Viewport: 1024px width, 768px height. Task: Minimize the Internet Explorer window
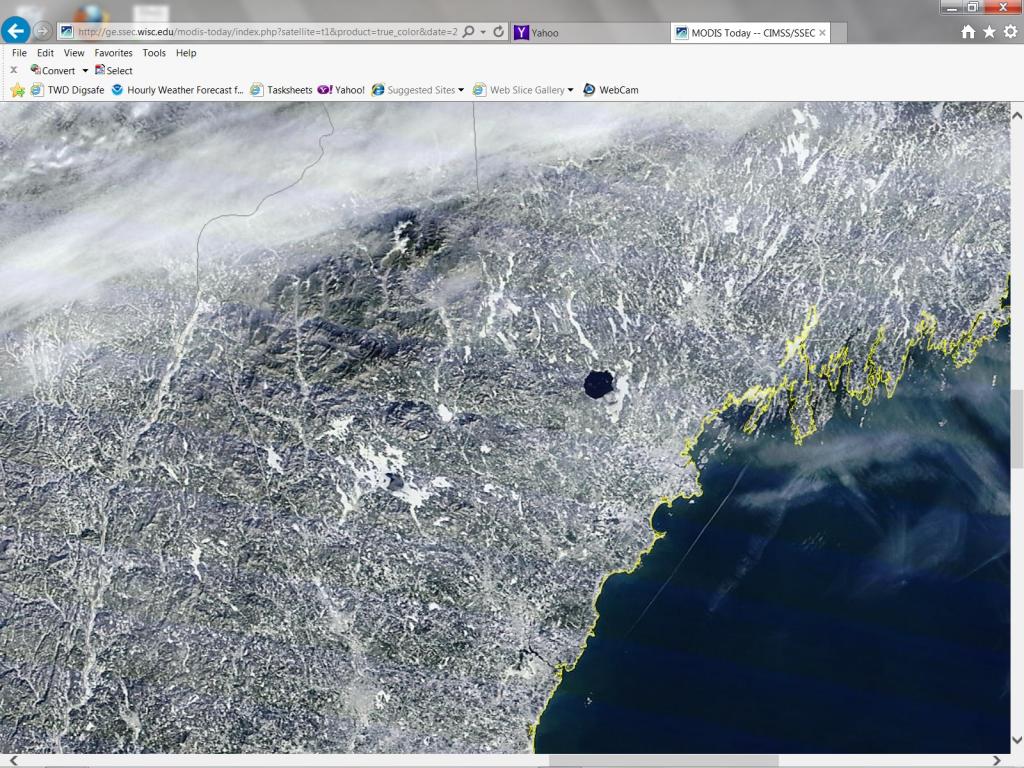coord(953,7)
